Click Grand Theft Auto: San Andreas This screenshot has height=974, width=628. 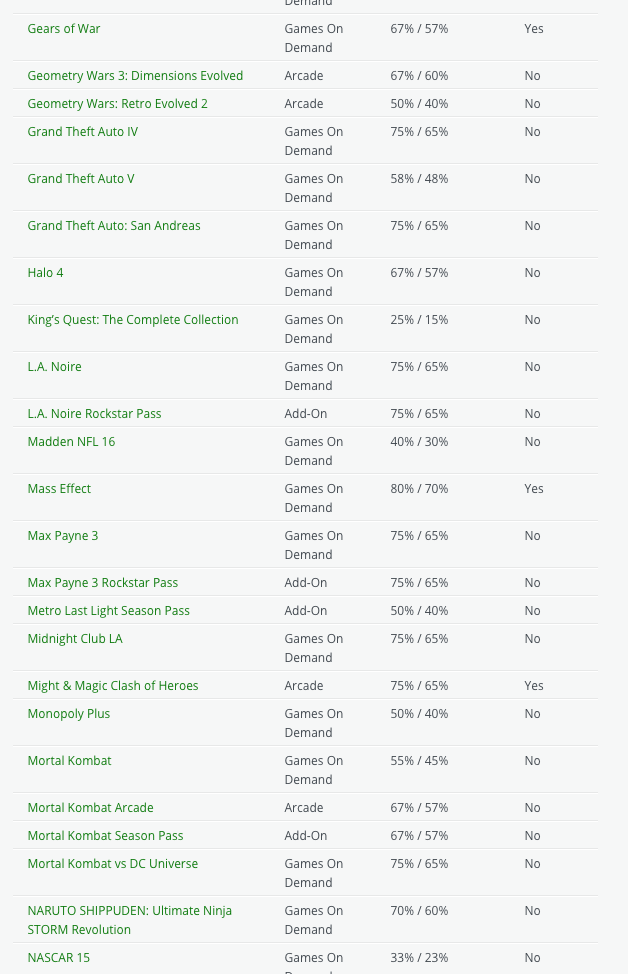click(x=114, y=226)
